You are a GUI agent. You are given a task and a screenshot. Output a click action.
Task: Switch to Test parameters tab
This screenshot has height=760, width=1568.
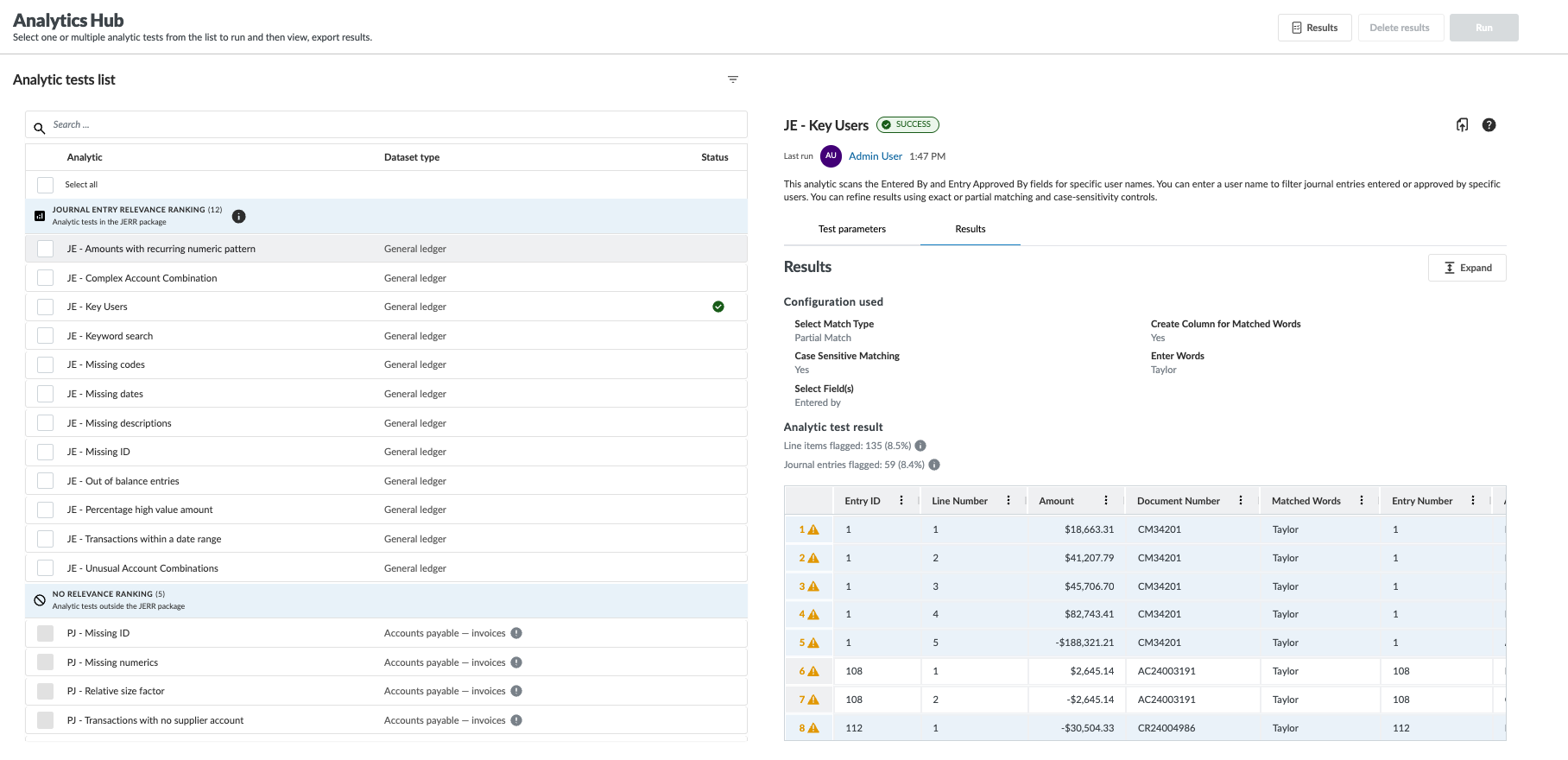tap(852, 229)
